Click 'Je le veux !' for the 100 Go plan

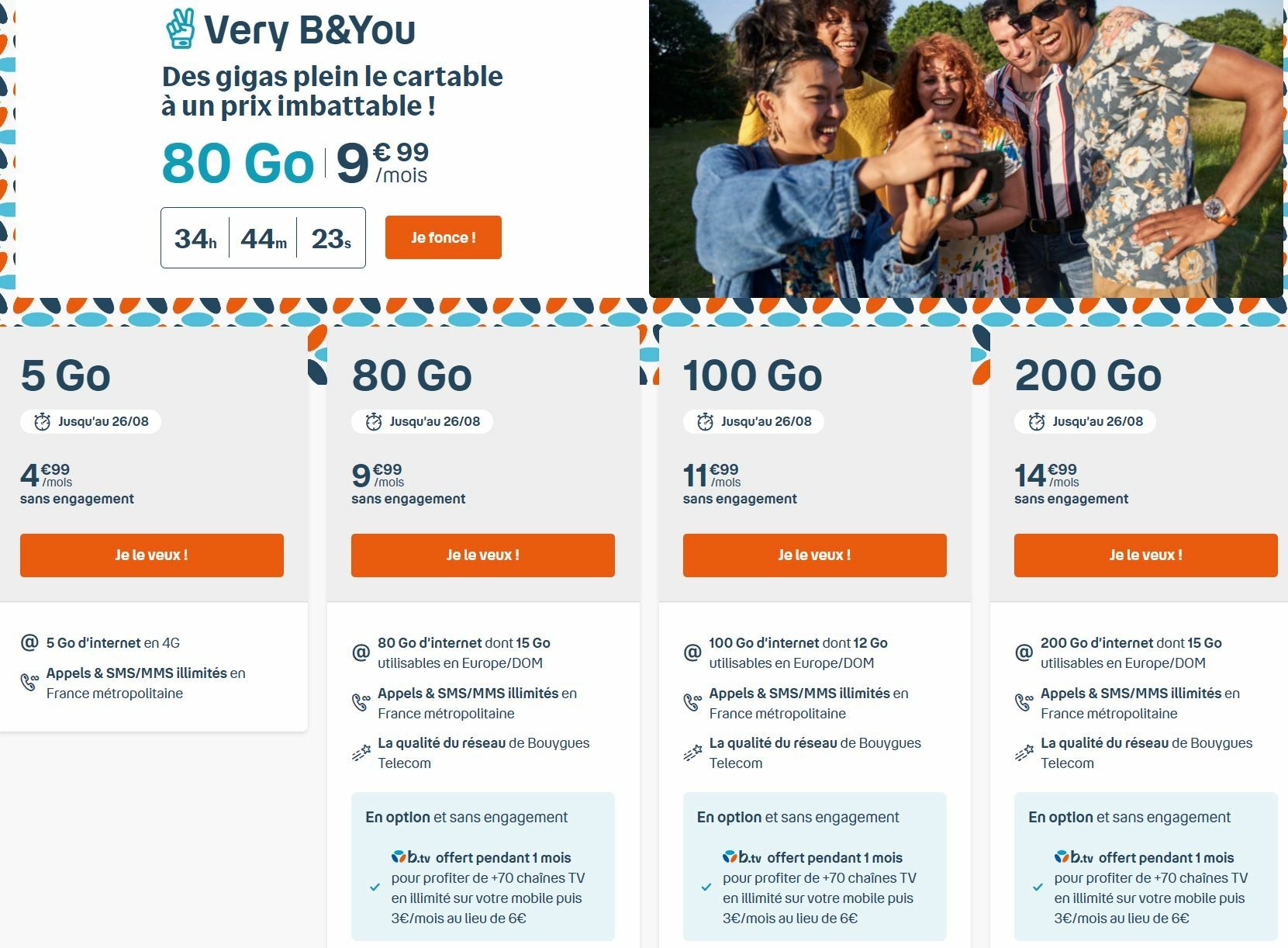(815, 555)
